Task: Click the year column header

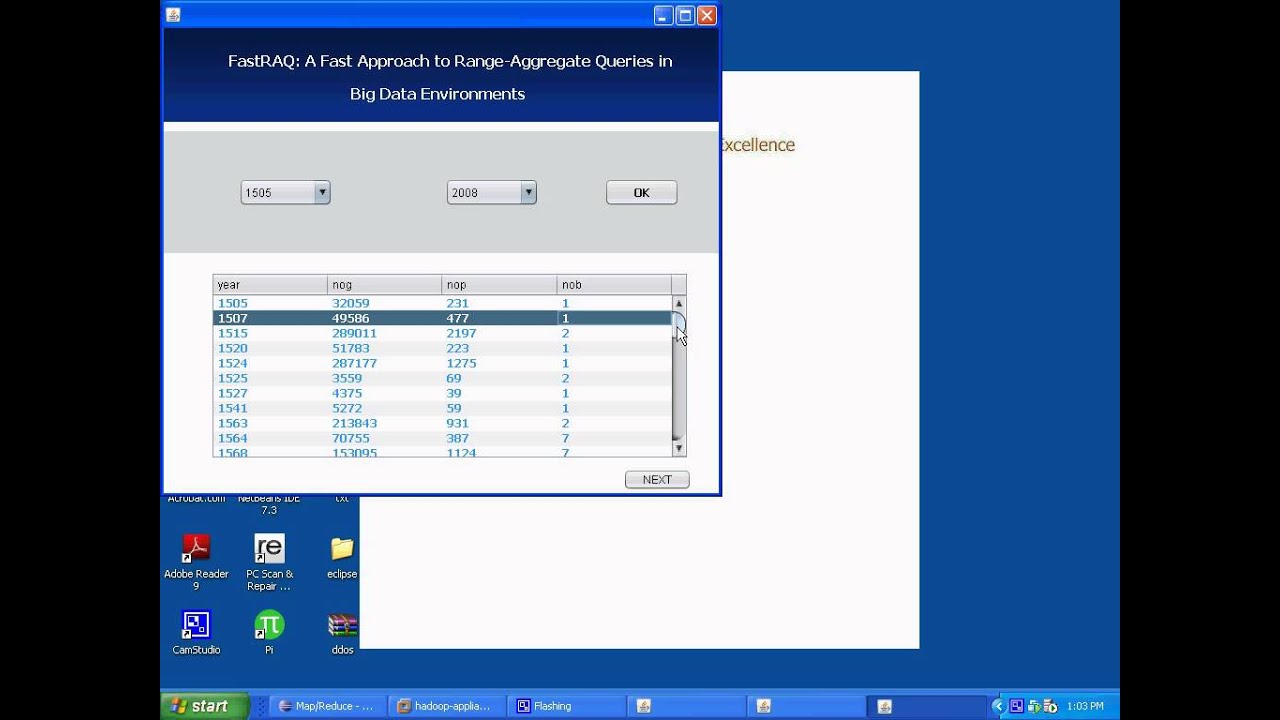Action: coord(270,285)
